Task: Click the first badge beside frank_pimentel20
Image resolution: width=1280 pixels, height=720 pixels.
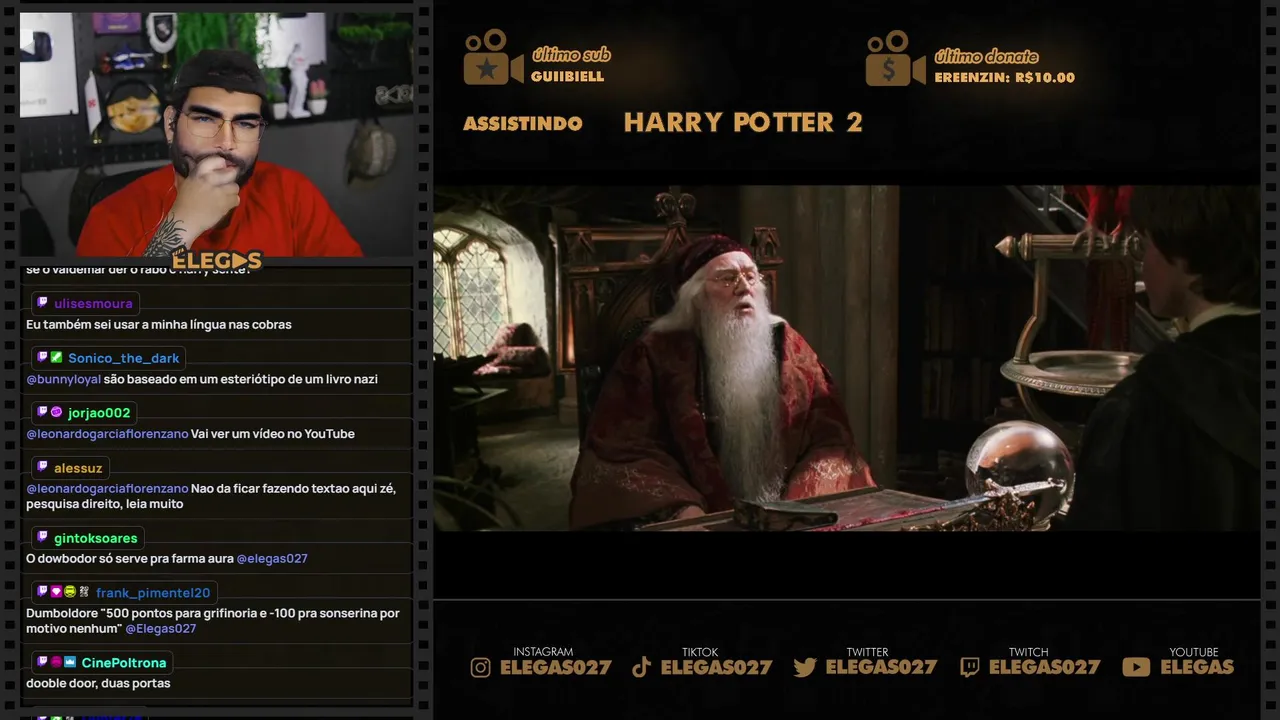Action: click(42, 592)
